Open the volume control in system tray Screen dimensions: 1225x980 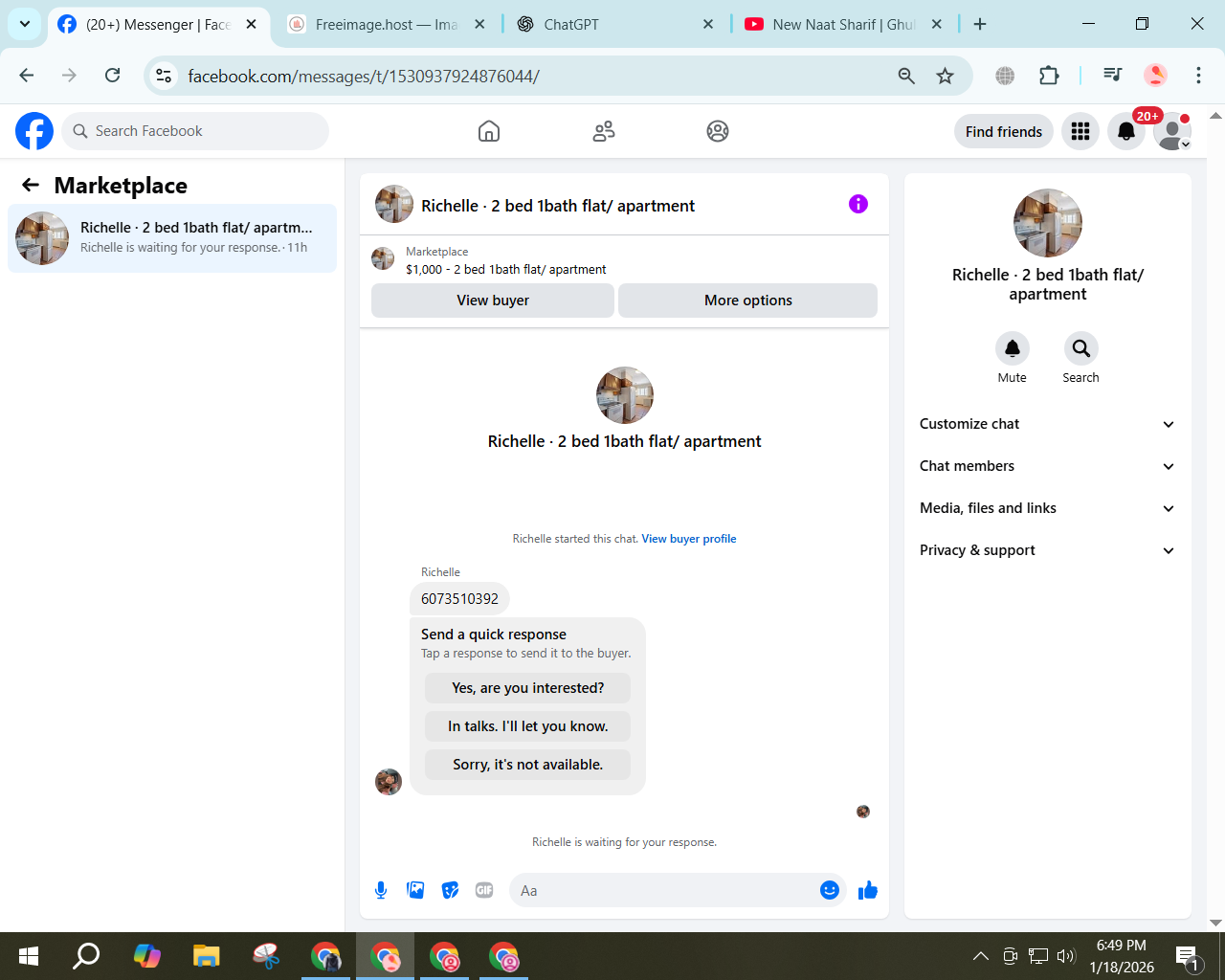point(1066,955)
